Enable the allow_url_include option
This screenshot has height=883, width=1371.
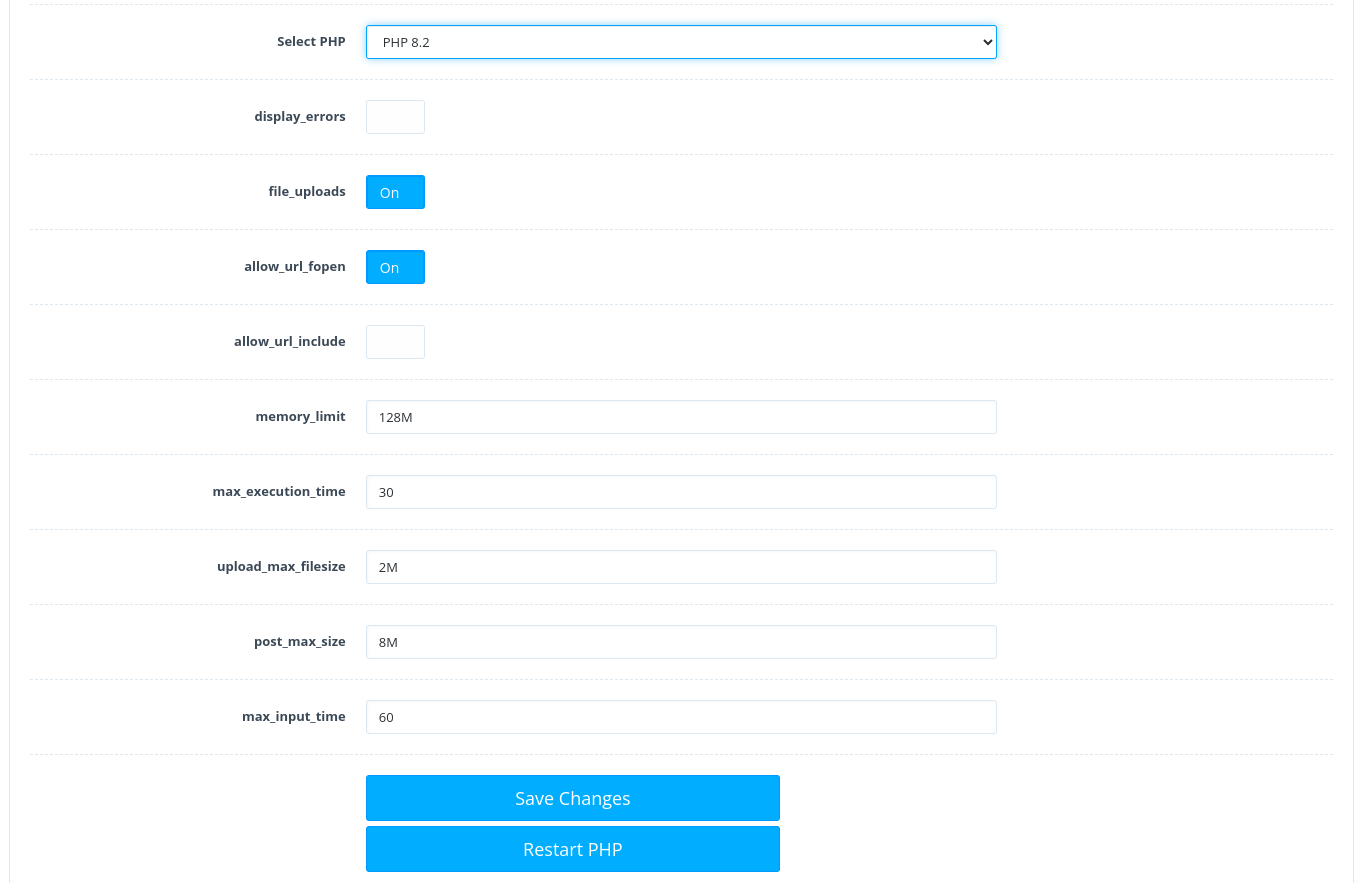point(395,342)
